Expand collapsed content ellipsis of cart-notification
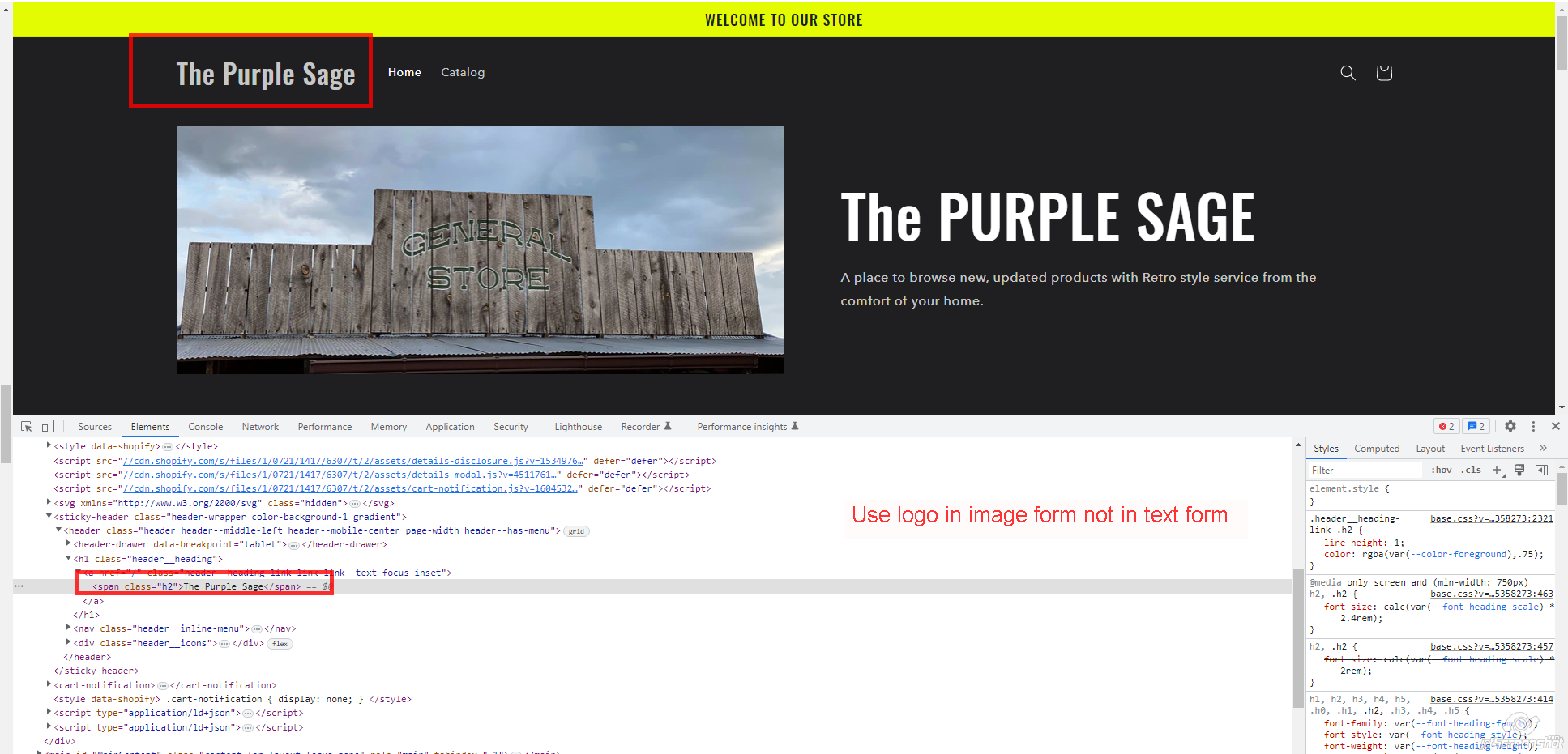Viewport: 1568px width, 754px height. click(x=162, y=686)
